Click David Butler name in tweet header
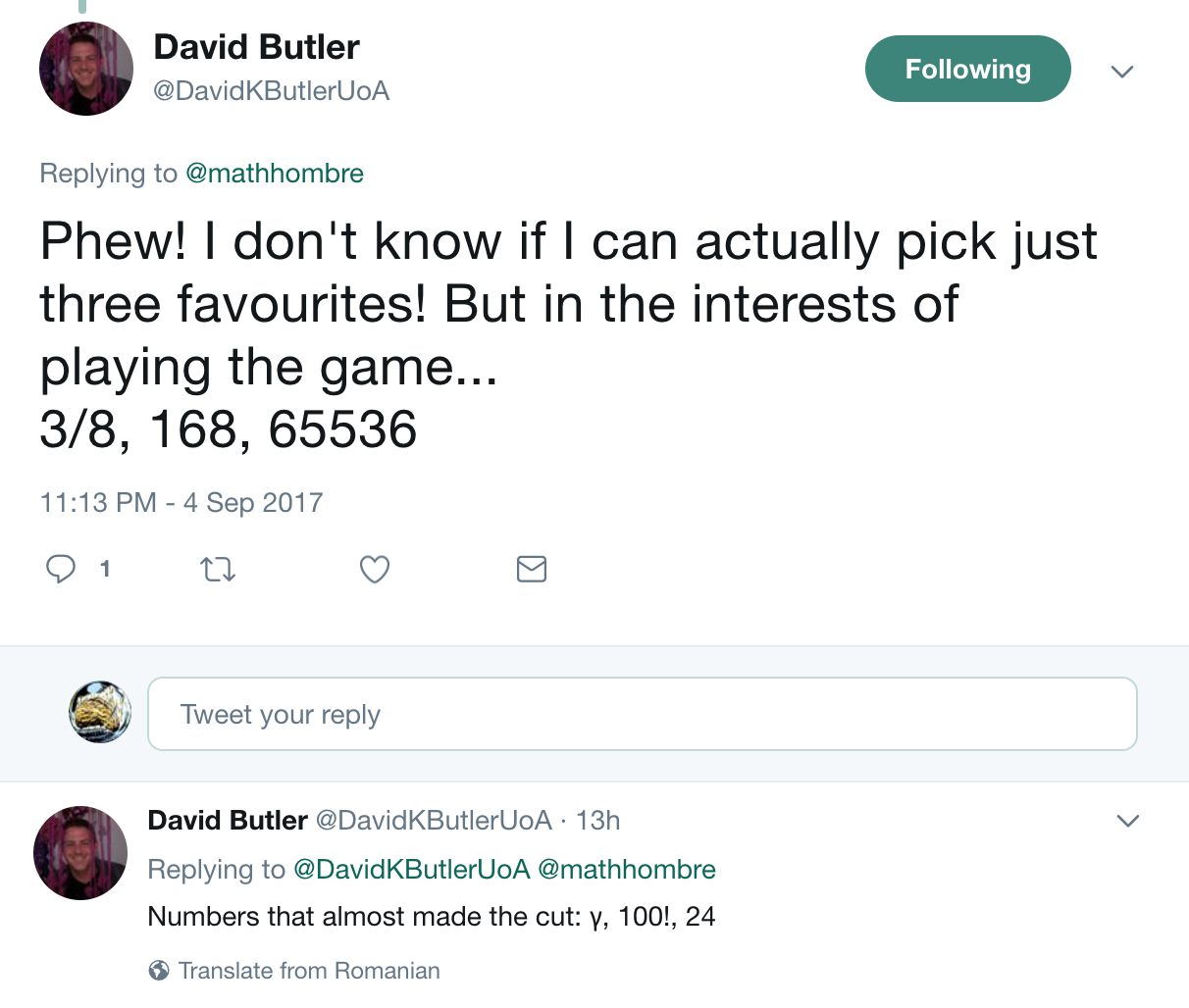Screen dimensions: 1189x1008 click(257, 47)
